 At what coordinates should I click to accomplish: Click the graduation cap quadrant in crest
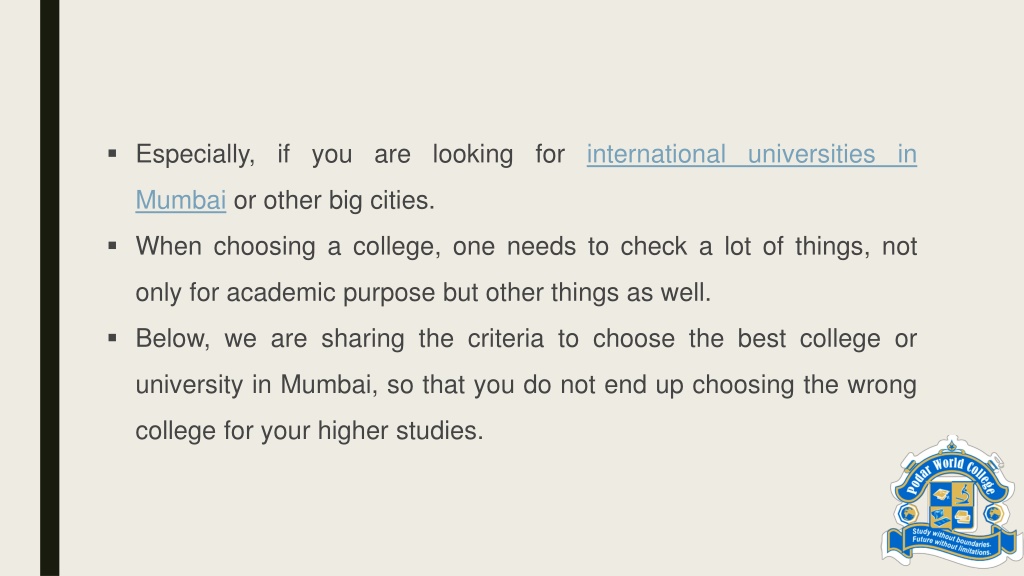(941, 494)
